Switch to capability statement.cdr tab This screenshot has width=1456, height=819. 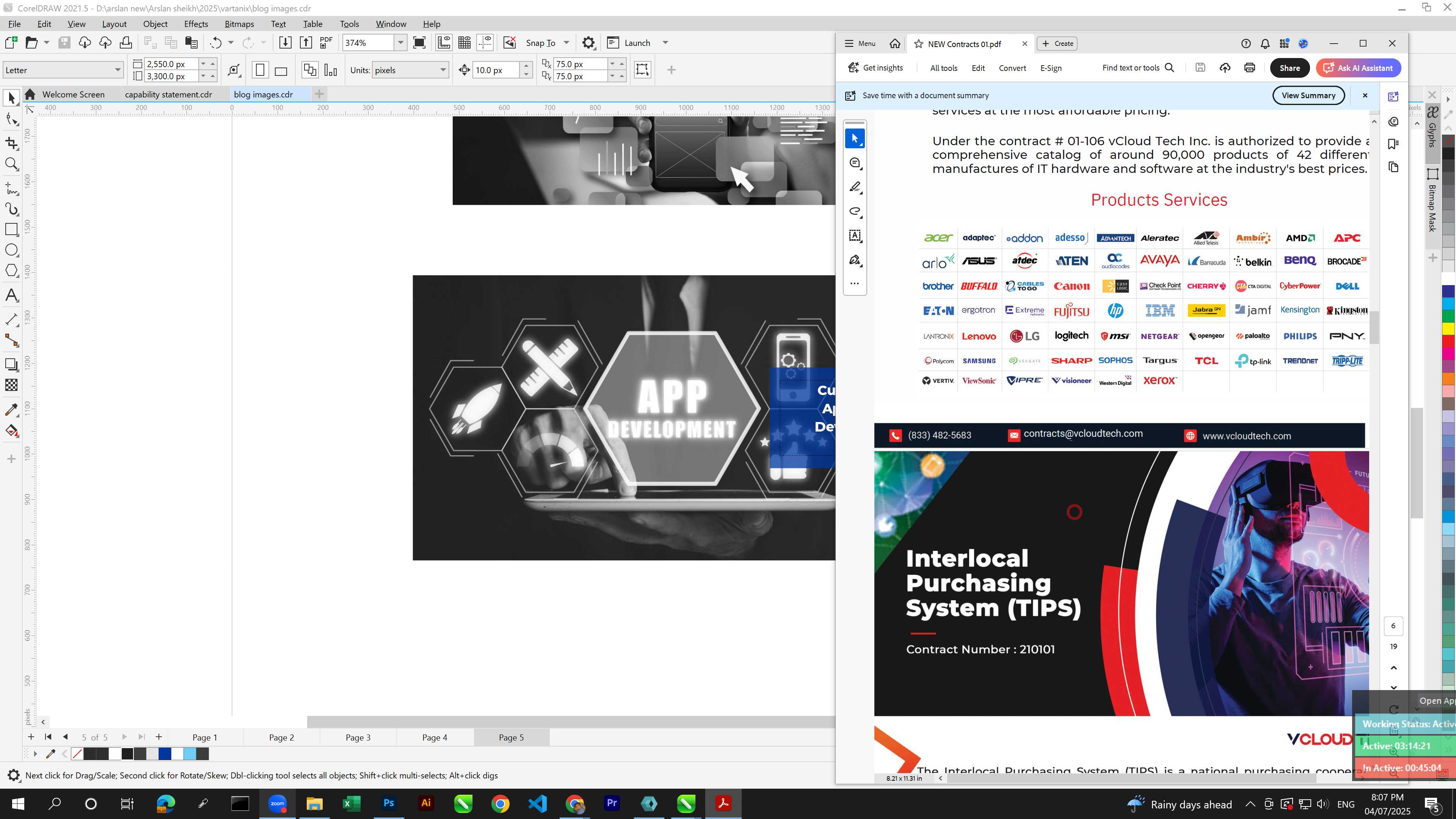[x=168, y=94]
